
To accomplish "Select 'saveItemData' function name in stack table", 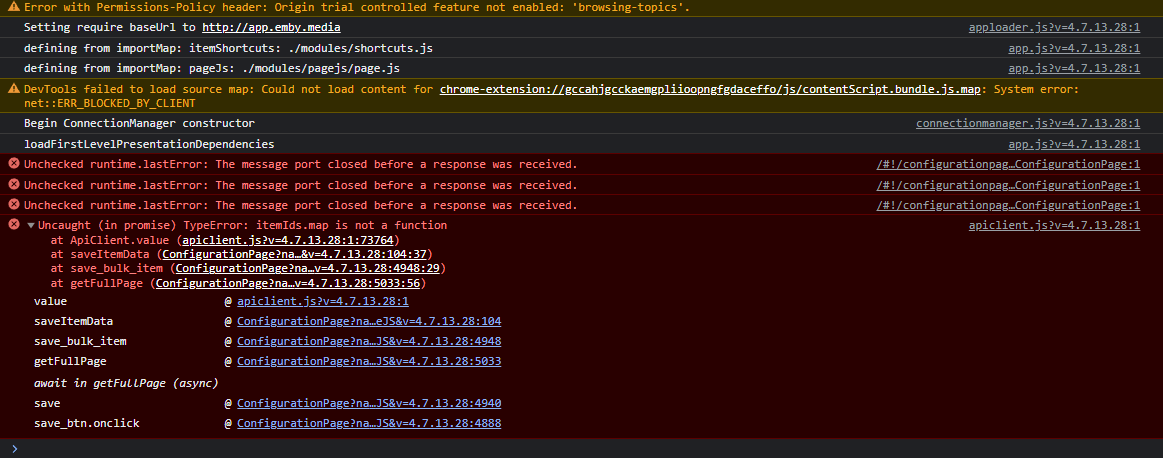I will click(x=73, y=321).
